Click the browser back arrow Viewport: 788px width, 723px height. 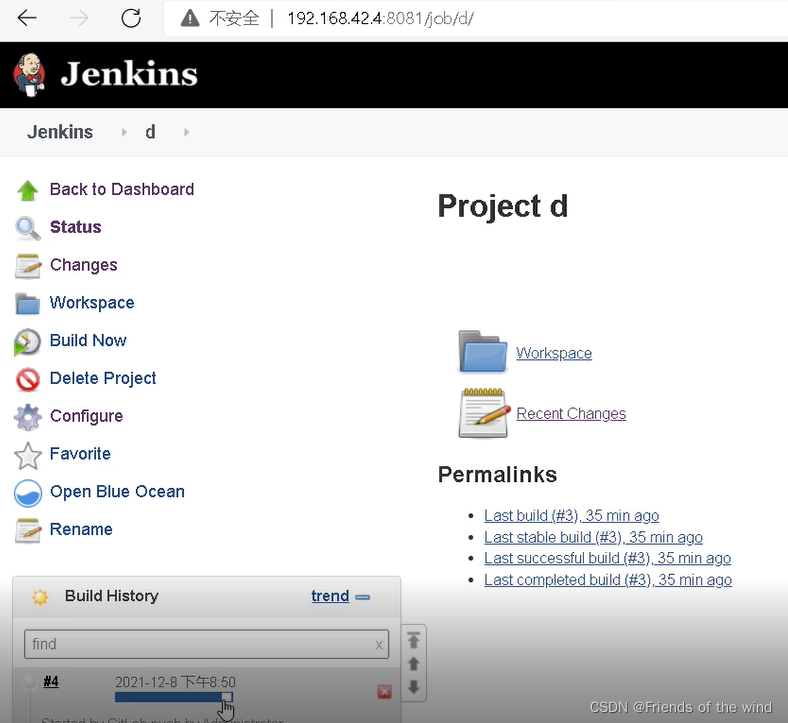[27, 18]
